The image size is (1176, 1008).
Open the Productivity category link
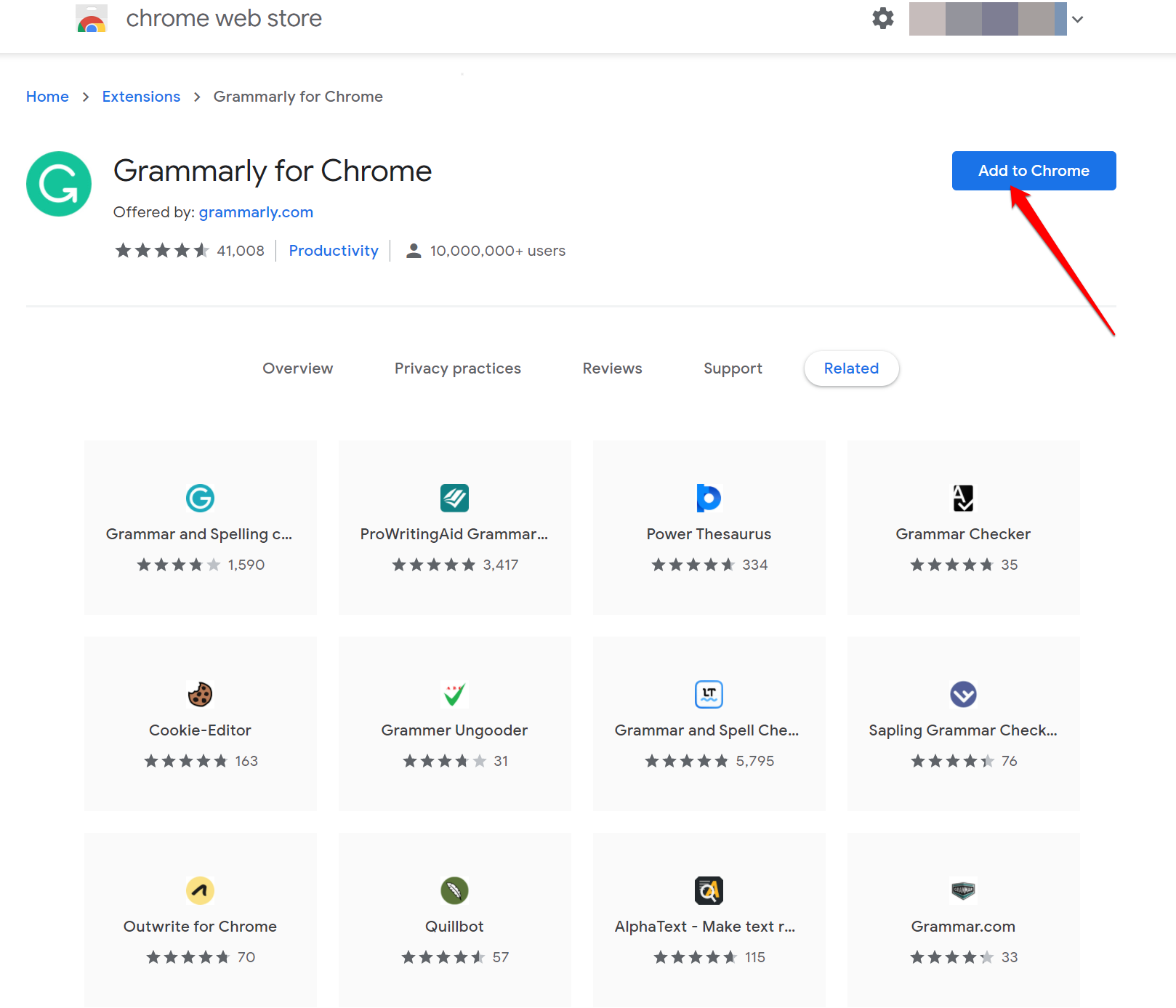click(334, 251)
